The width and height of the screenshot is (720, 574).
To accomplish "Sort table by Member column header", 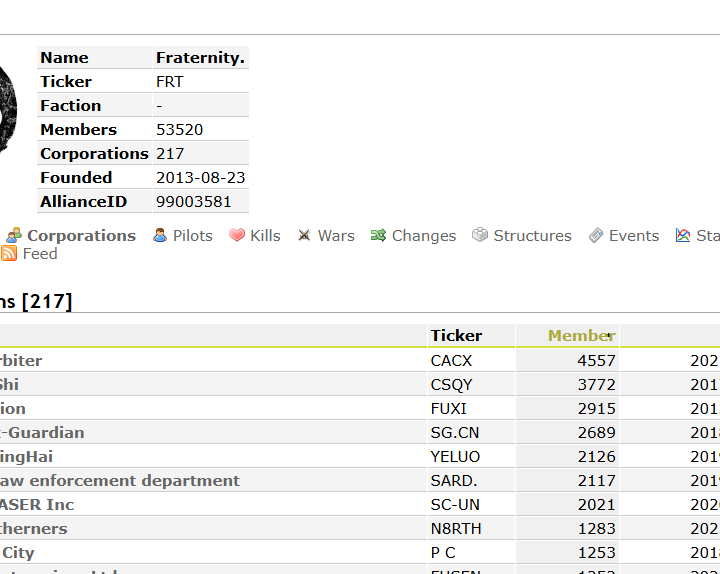I will point(576,336).
